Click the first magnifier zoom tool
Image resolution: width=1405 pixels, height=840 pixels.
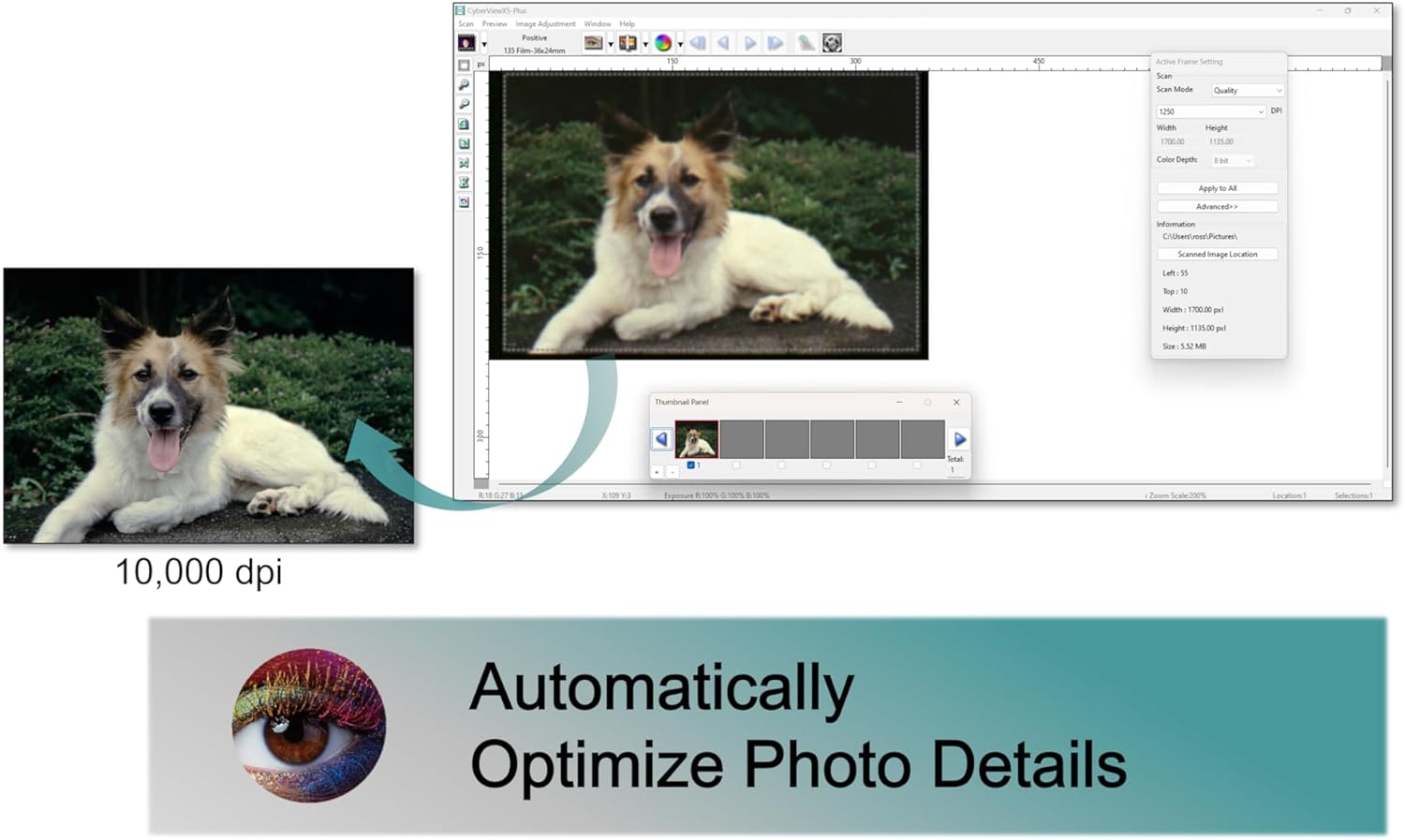pyautogui.click(x=464, y=85)
